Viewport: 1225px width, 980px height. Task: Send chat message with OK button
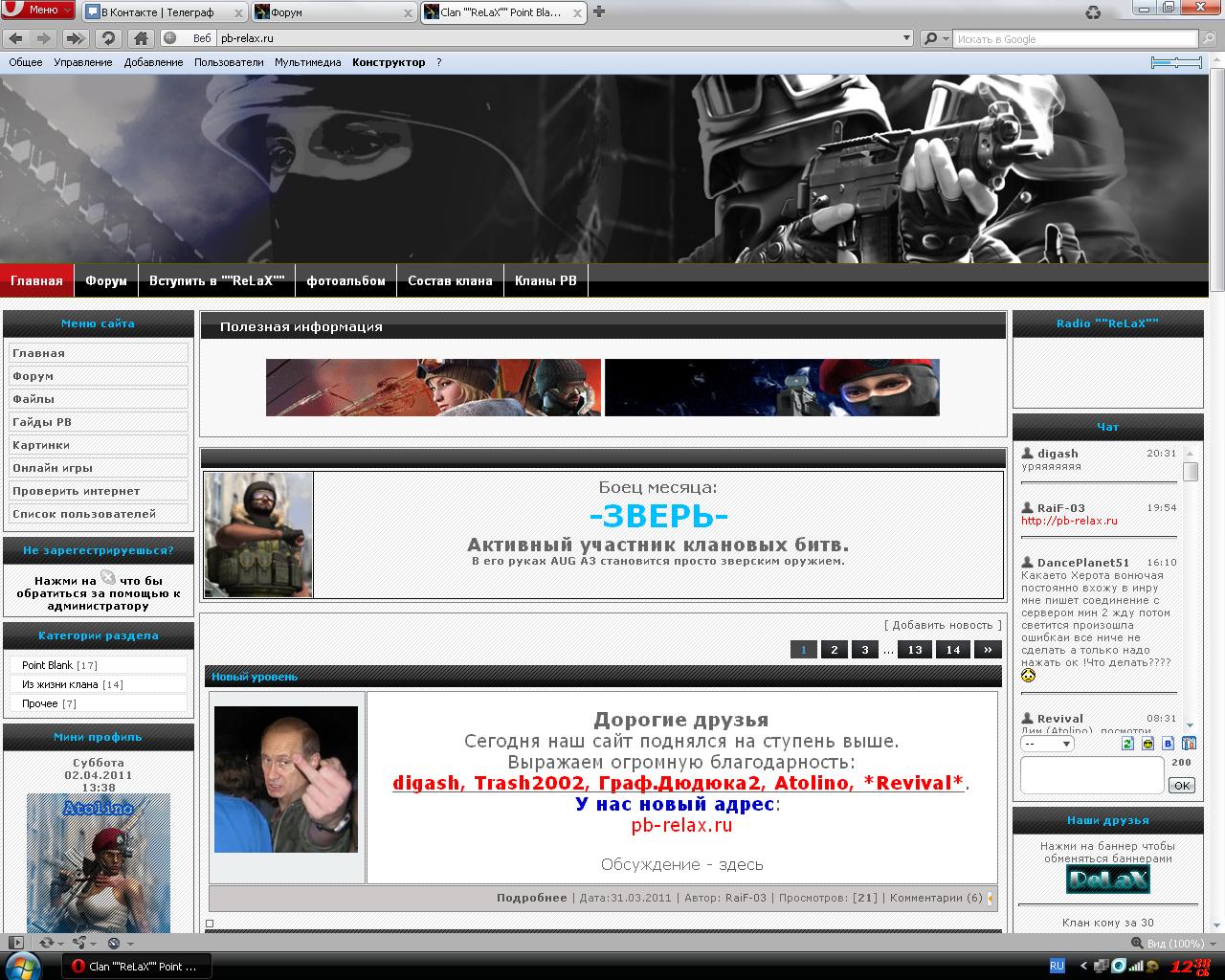tap(1182, 785)
